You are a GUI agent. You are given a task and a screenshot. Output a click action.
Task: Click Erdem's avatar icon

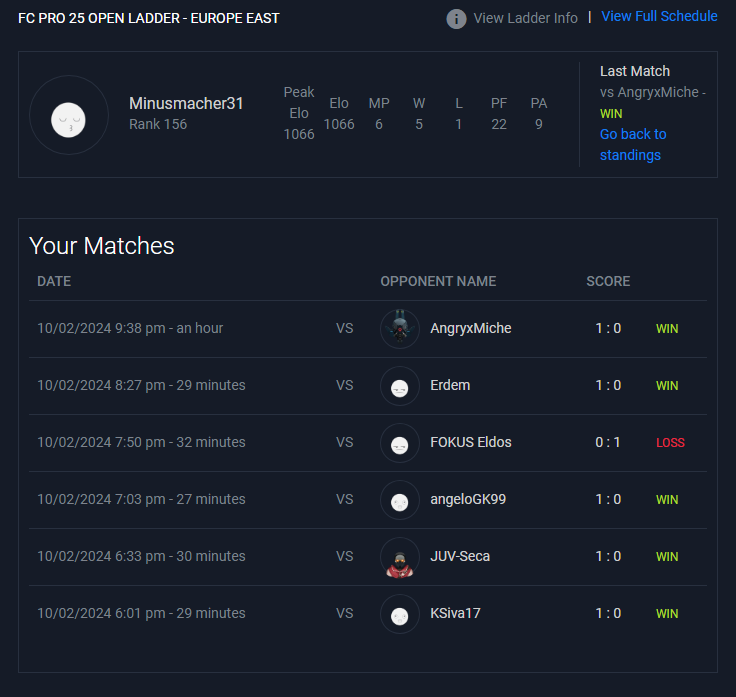click(x=399, y=386)
